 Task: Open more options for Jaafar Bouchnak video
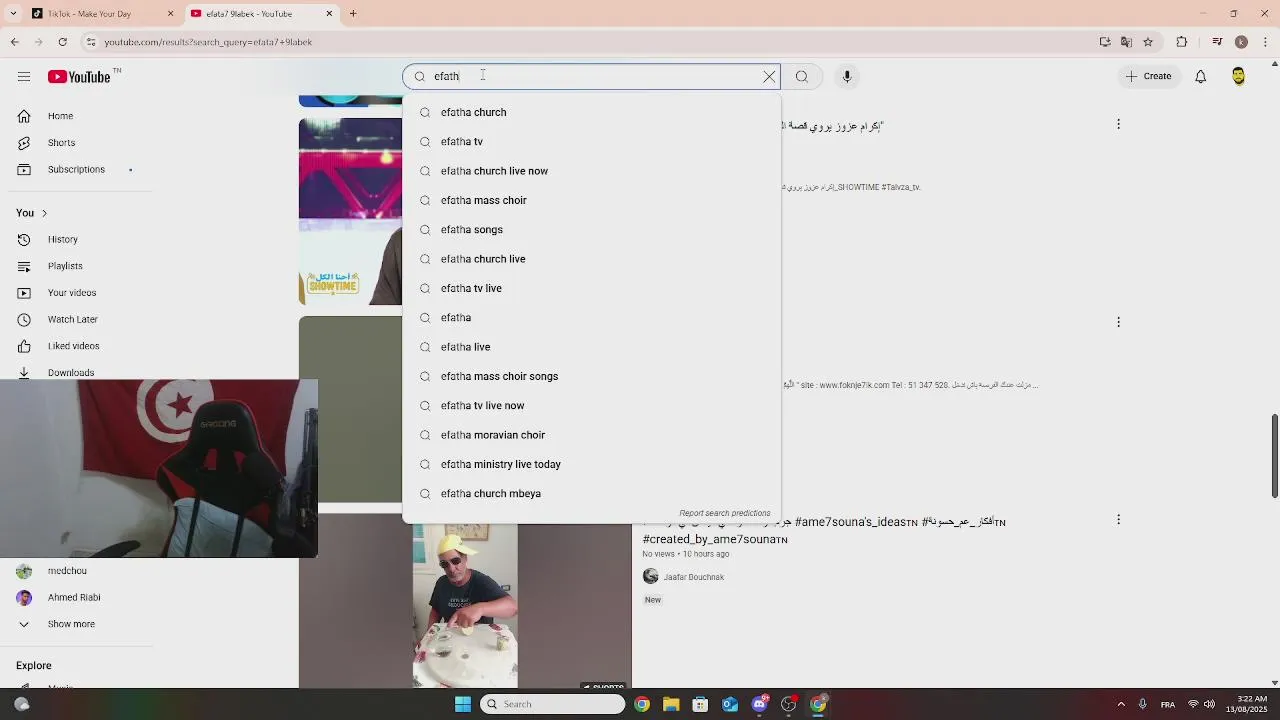(1118, 519)
